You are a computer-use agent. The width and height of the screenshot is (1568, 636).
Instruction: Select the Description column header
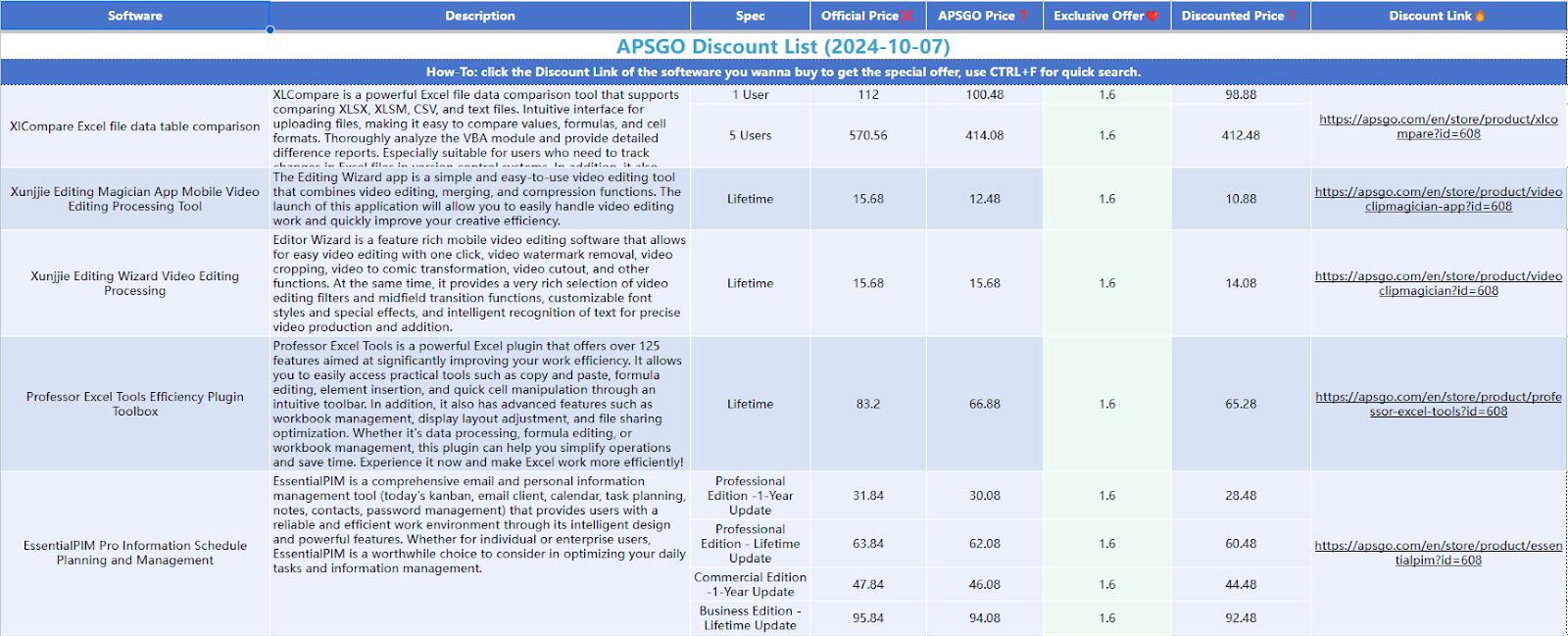tap(480, 16)
